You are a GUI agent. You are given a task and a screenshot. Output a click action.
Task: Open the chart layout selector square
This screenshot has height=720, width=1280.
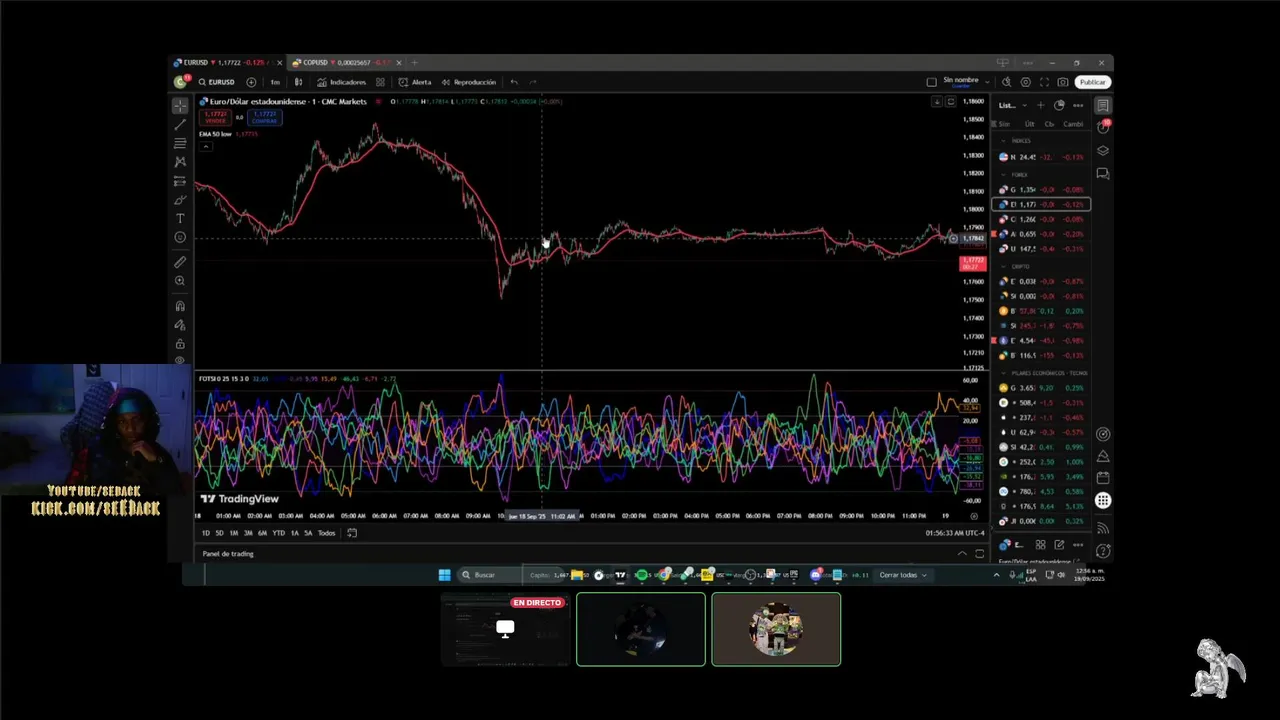coord(931,82)
